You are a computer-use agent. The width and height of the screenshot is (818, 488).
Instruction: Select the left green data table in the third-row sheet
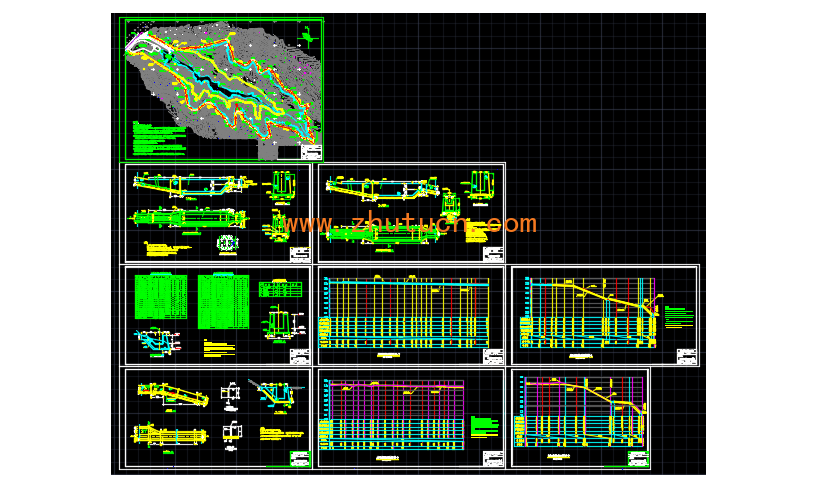[x=161, y=297]
